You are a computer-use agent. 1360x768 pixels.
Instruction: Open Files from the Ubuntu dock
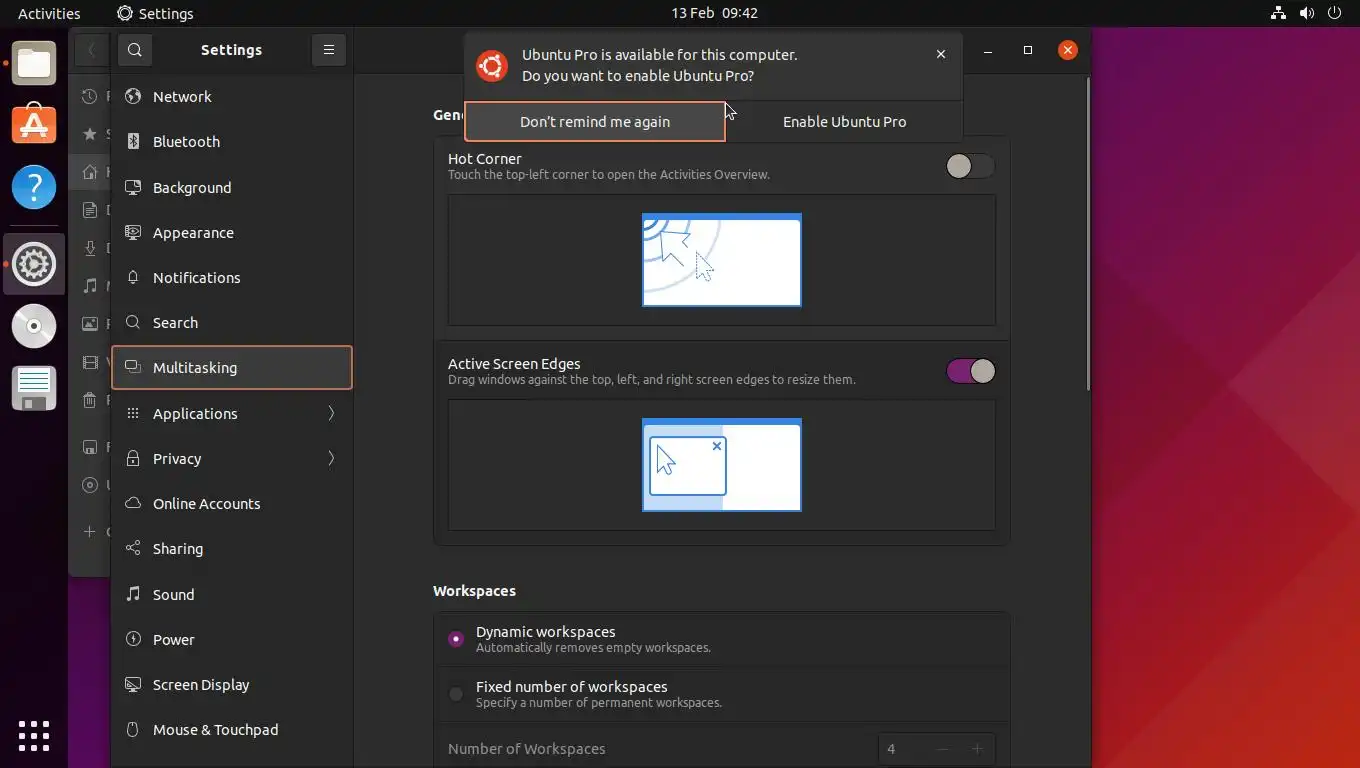34,64
